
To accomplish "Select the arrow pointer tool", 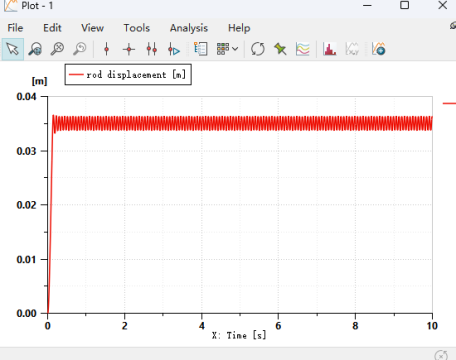I will [x=12, y=49].
